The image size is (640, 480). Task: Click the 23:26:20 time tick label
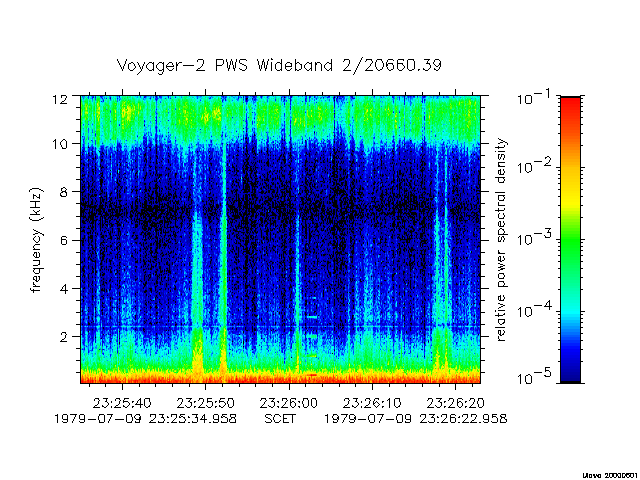click(x=455, y=403)
